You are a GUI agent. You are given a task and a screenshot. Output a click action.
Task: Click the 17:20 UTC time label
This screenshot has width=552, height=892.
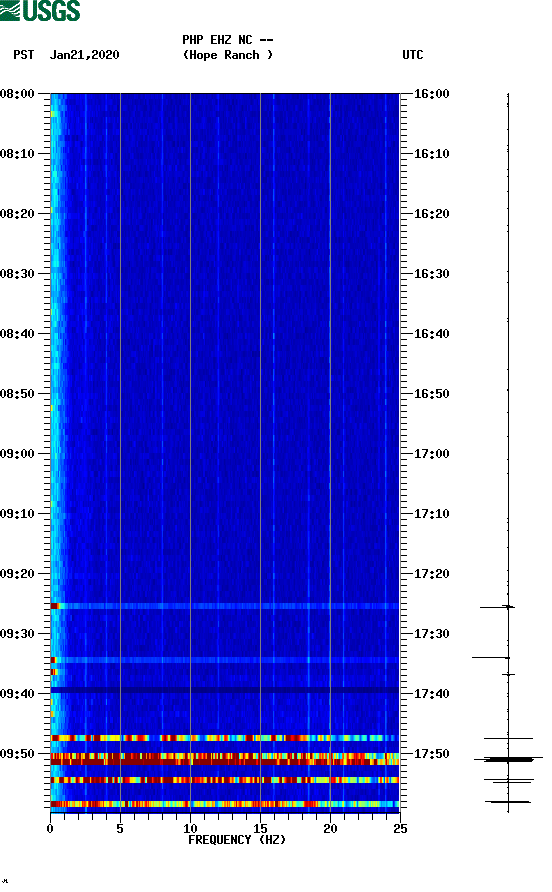coord(431,574)
